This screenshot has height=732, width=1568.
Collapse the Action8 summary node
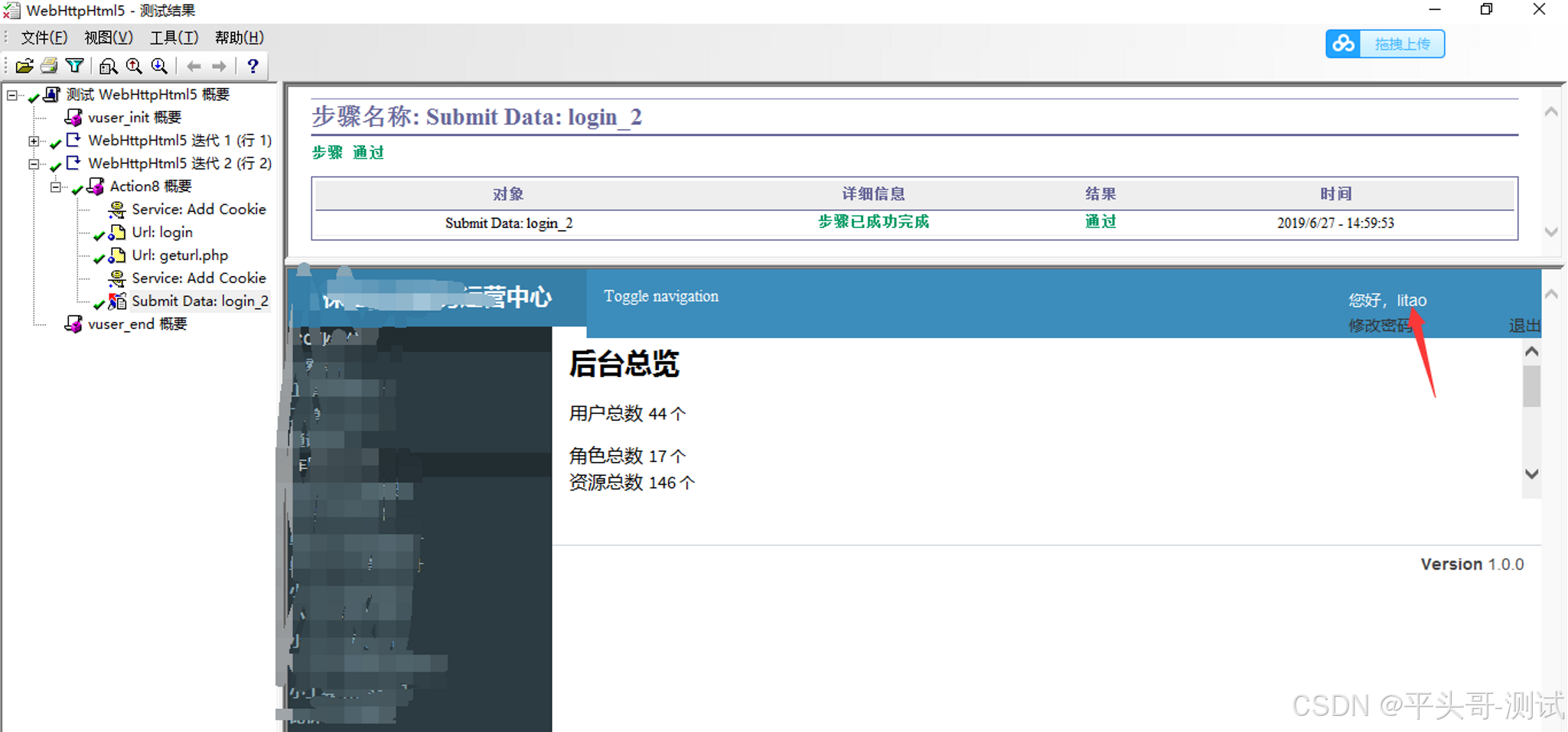click(55, 187)
